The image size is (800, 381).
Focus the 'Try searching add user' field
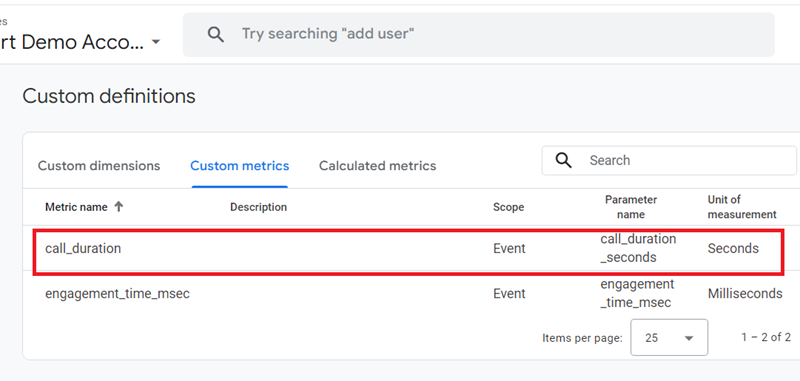pyautogui.click(x=479, y=35)
